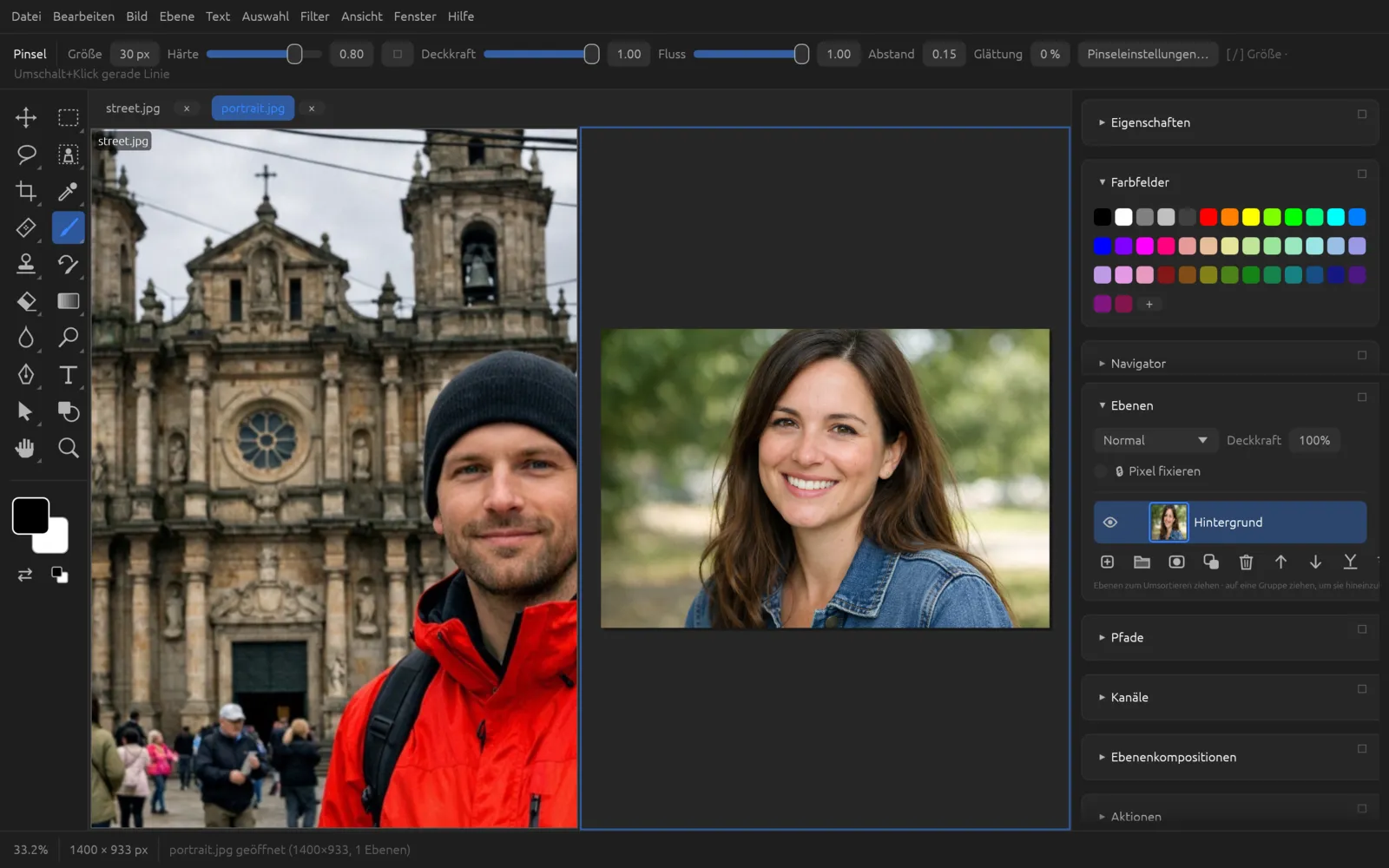Toggle the Eigenschaften panel corner box

(1362, 115)
